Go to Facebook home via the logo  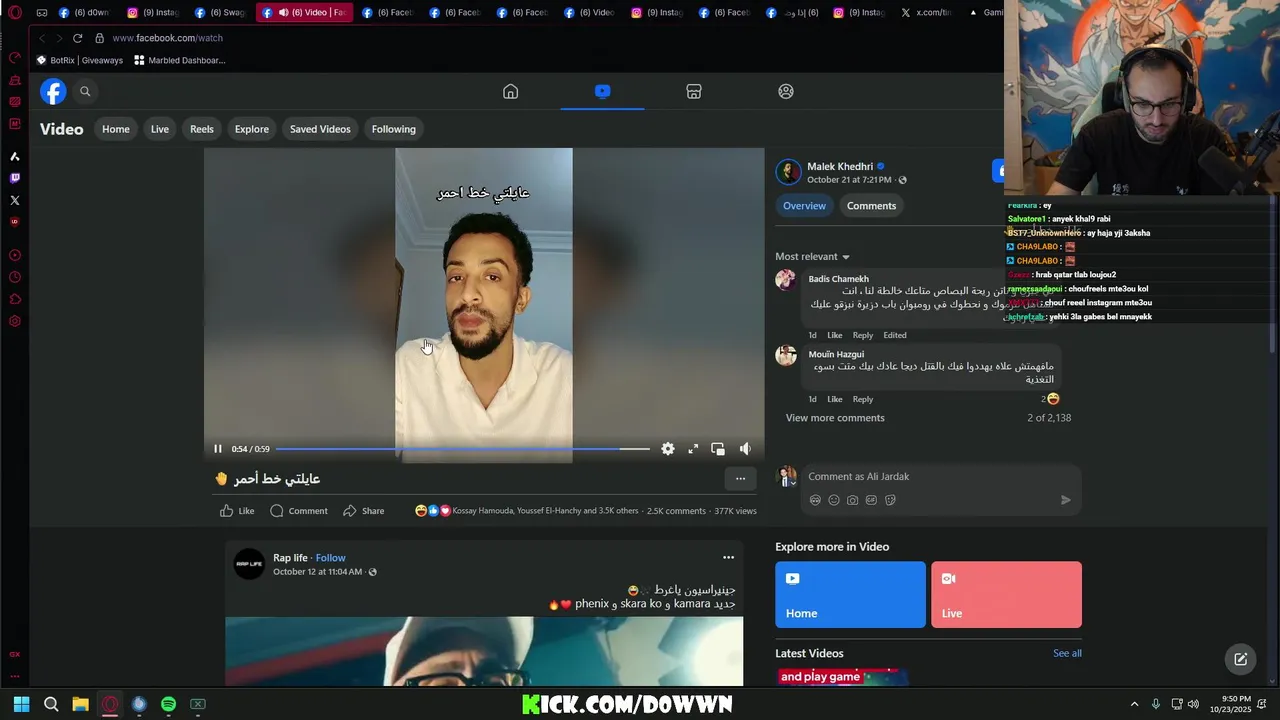point(53,91)
